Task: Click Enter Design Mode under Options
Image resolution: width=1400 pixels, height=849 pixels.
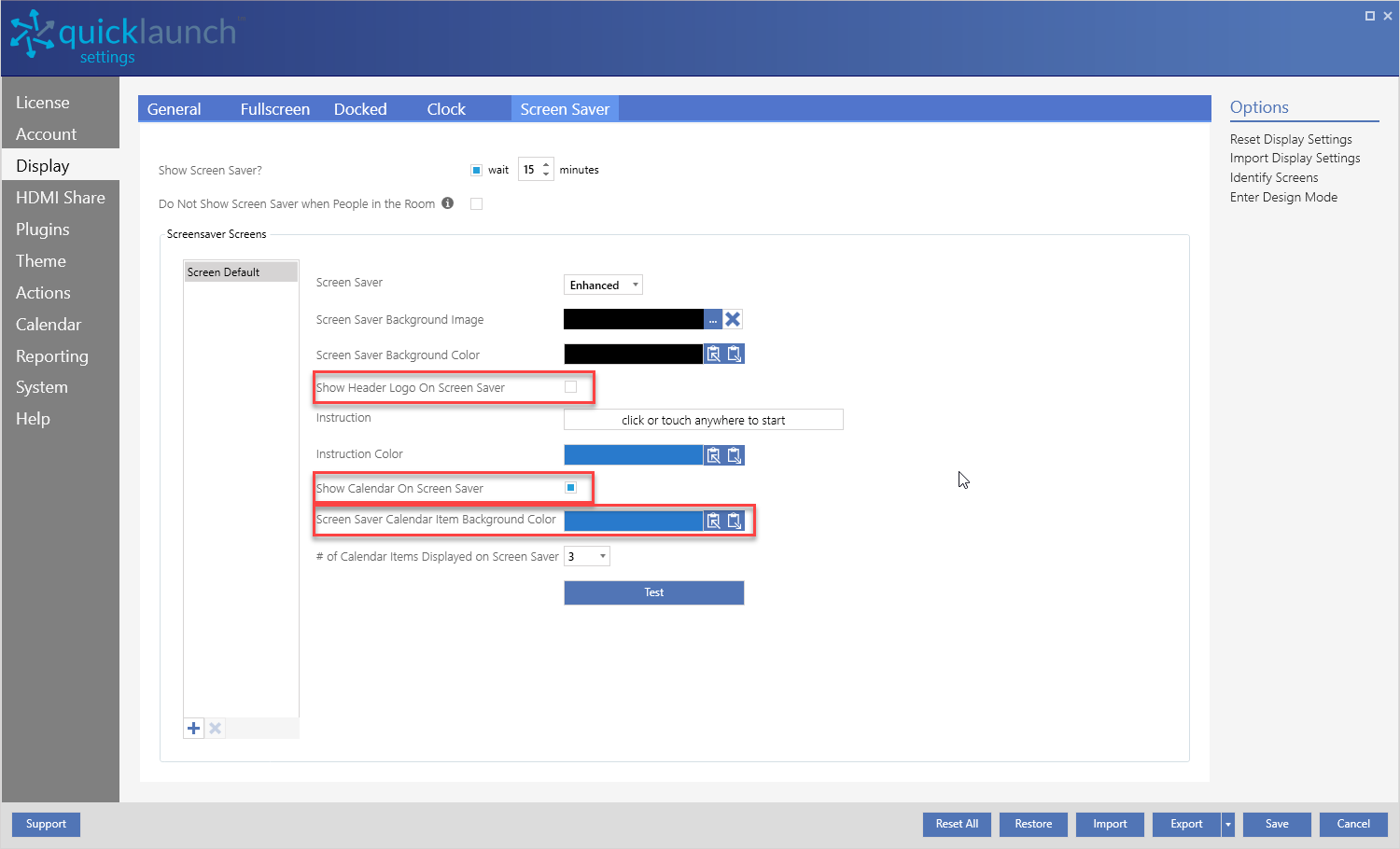Action: pos(1283,197)
